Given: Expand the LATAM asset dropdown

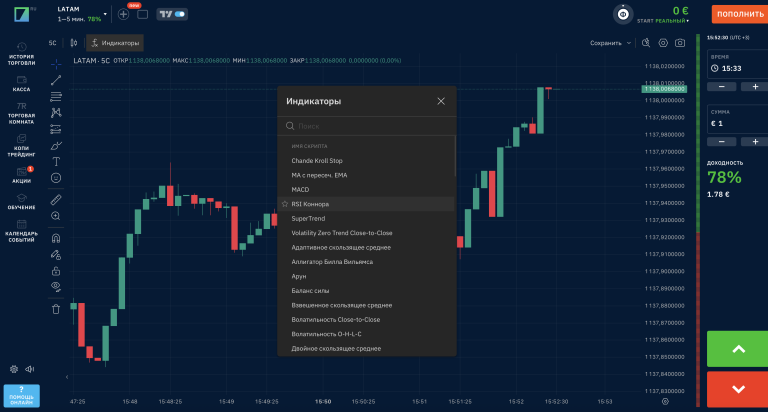Looking at the screenshot, I should pyautogui.click(x=107, y=14).
